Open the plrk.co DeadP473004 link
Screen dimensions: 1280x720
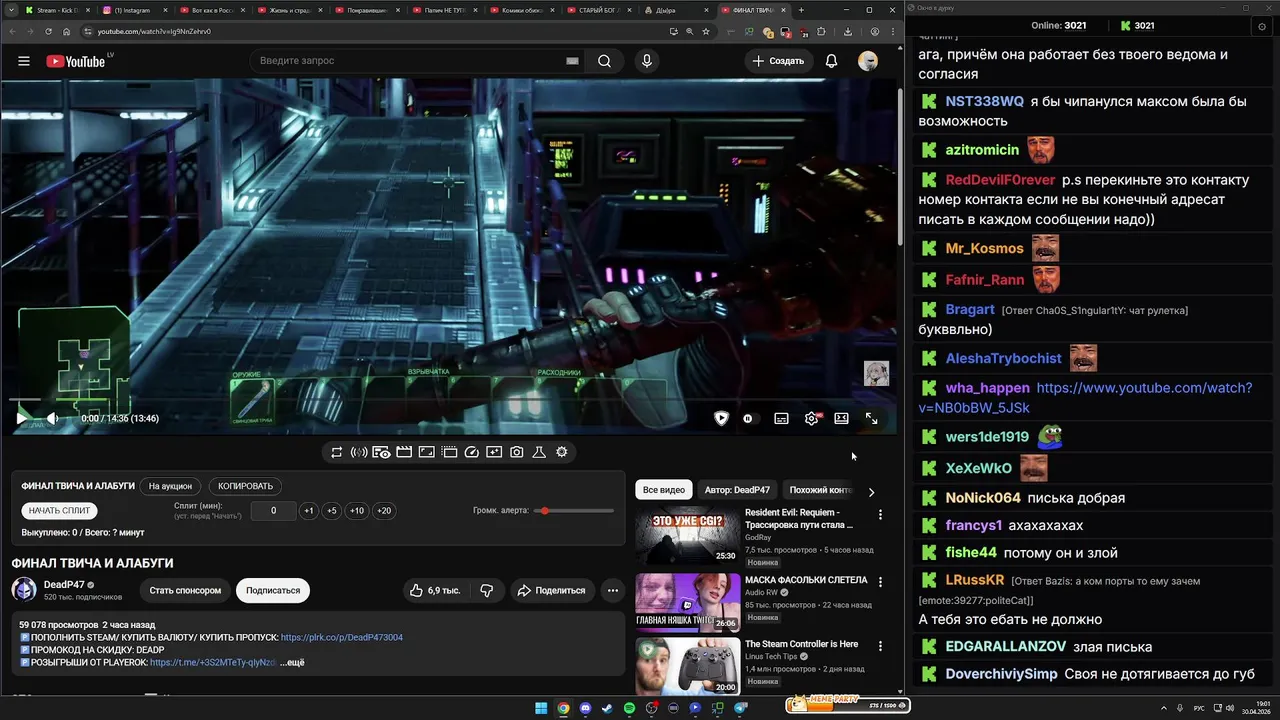tap(342, 637)
